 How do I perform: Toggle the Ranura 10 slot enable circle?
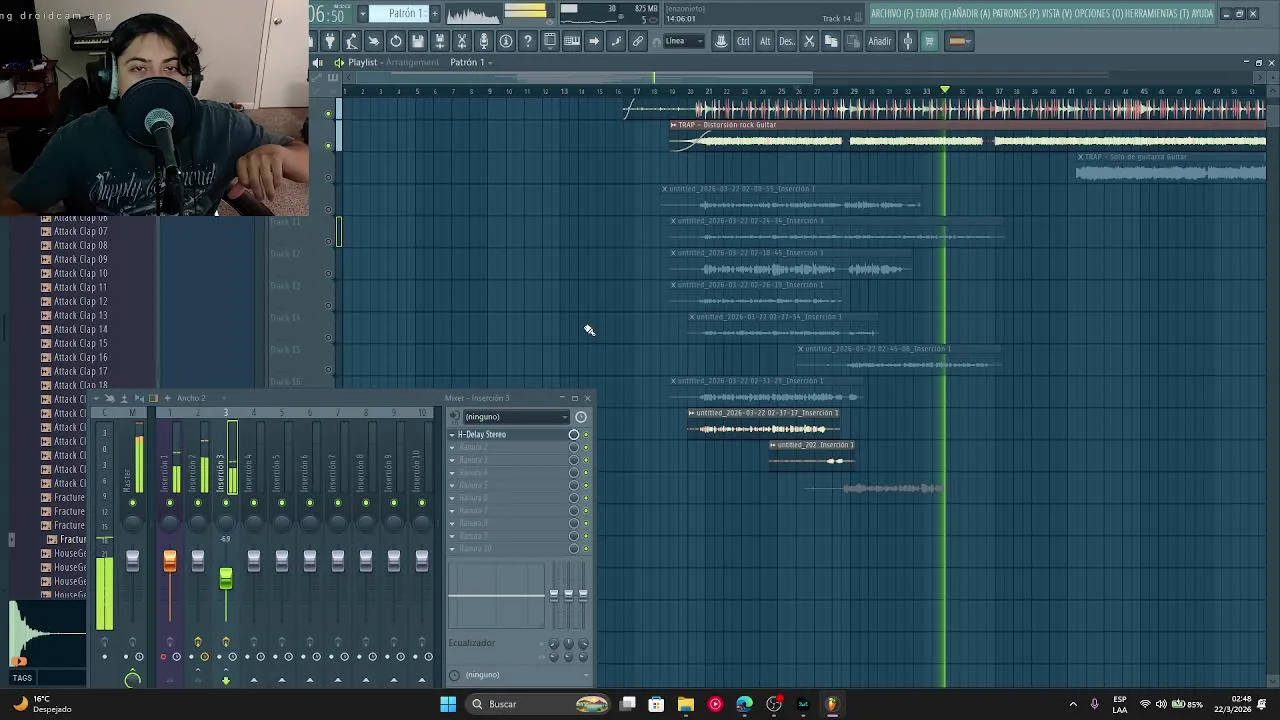[x=574, y=549]
